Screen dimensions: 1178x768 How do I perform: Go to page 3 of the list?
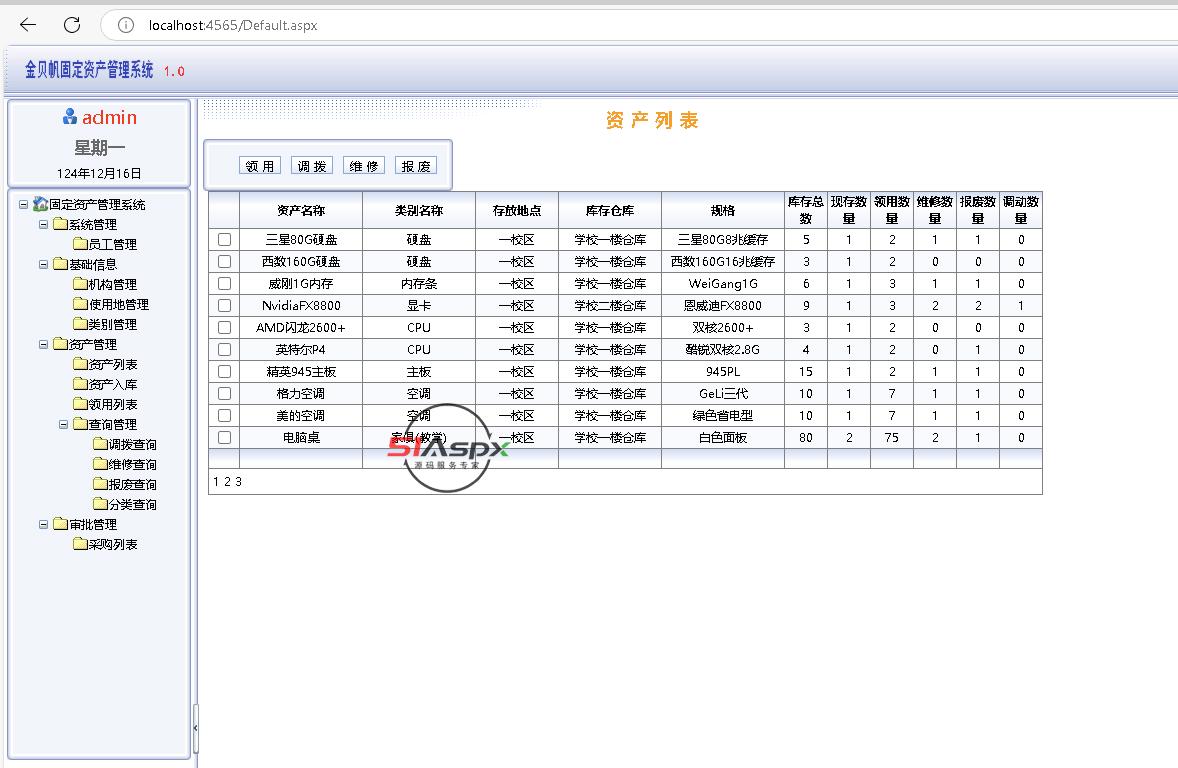pyautogui.click(x=238, y=482)
